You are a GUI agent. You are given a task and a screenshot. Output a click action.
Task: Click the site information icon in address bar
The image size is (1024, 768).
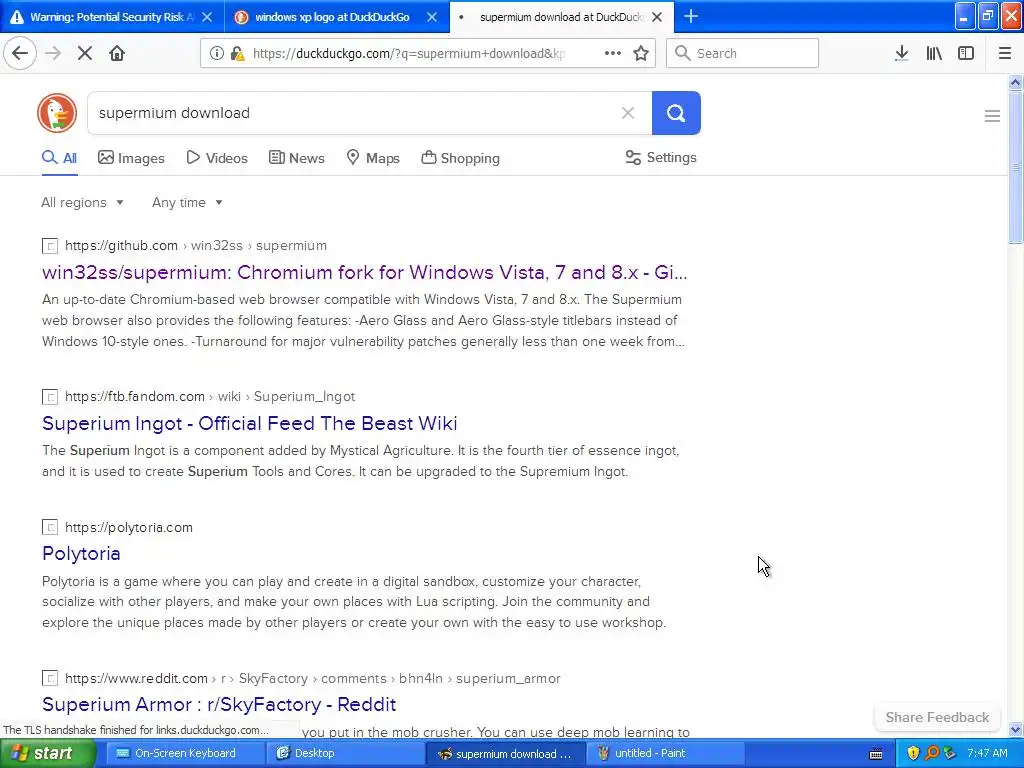[x=217, y=54]
